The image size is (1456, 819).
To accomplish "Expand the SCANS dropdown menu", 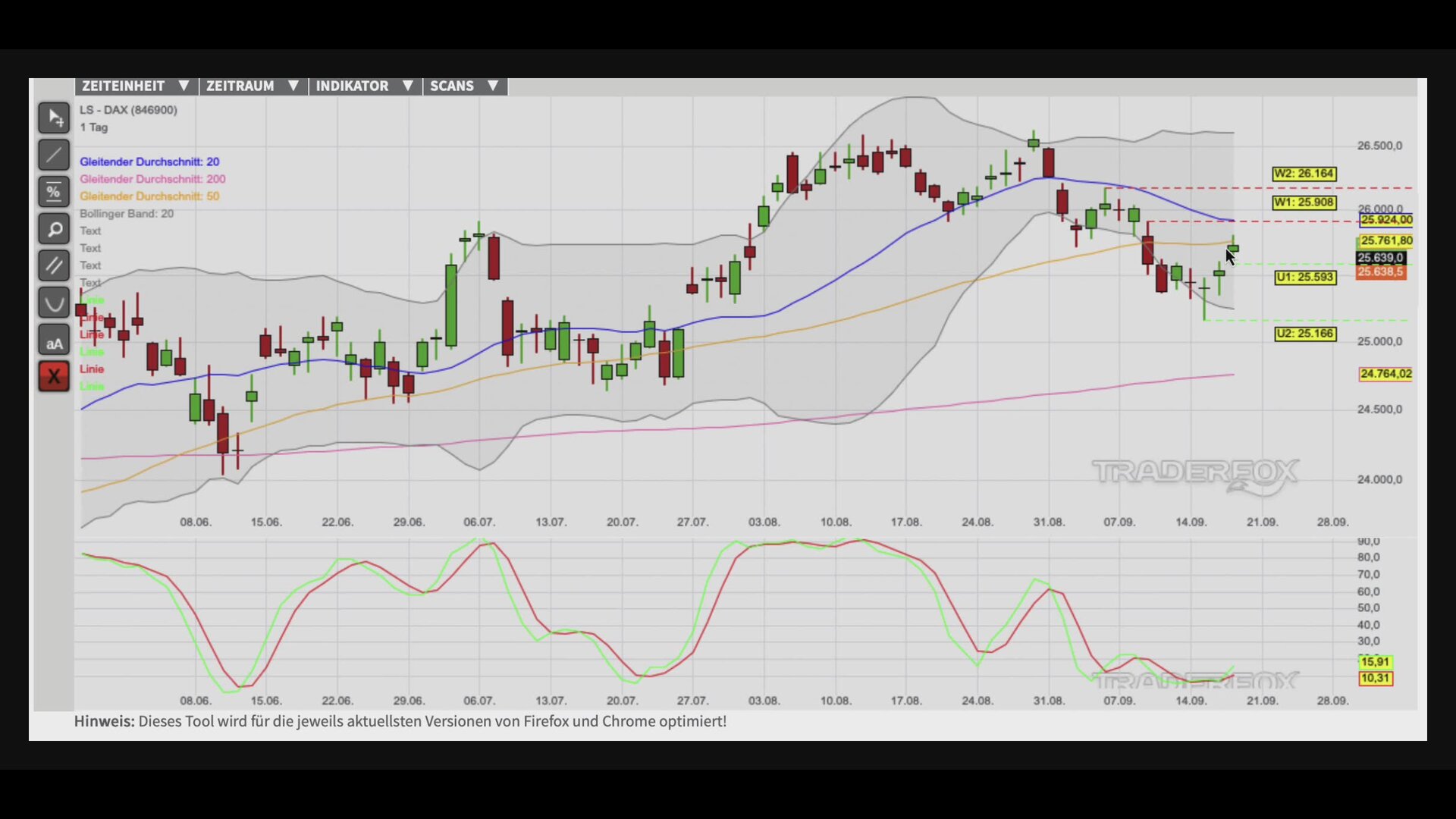I will tap(465, 86).
